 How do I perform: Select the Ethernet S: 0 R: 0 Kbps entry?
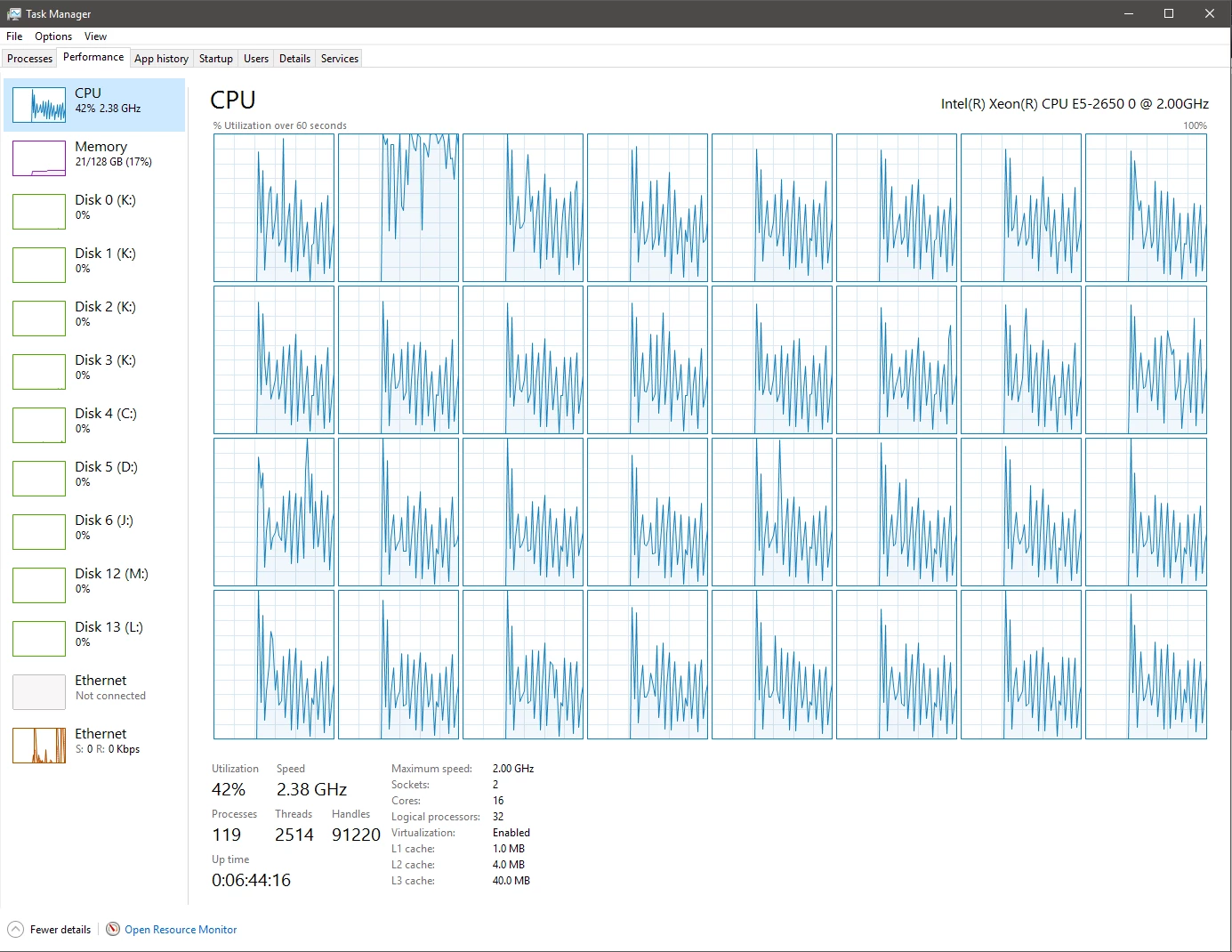94,746
